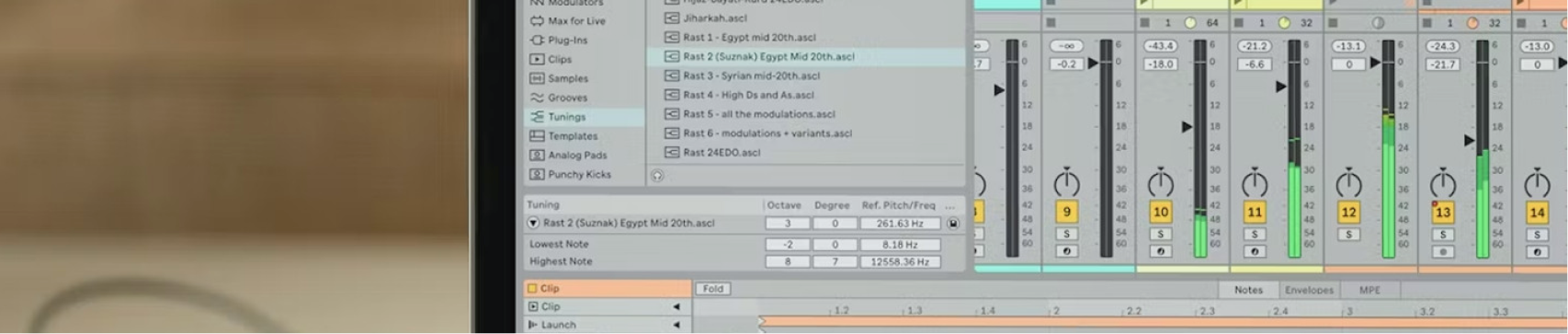Screen dimensions: 1568x334
Task: Toggle the track 14 activator button
Action: [x=1537, y=212]
